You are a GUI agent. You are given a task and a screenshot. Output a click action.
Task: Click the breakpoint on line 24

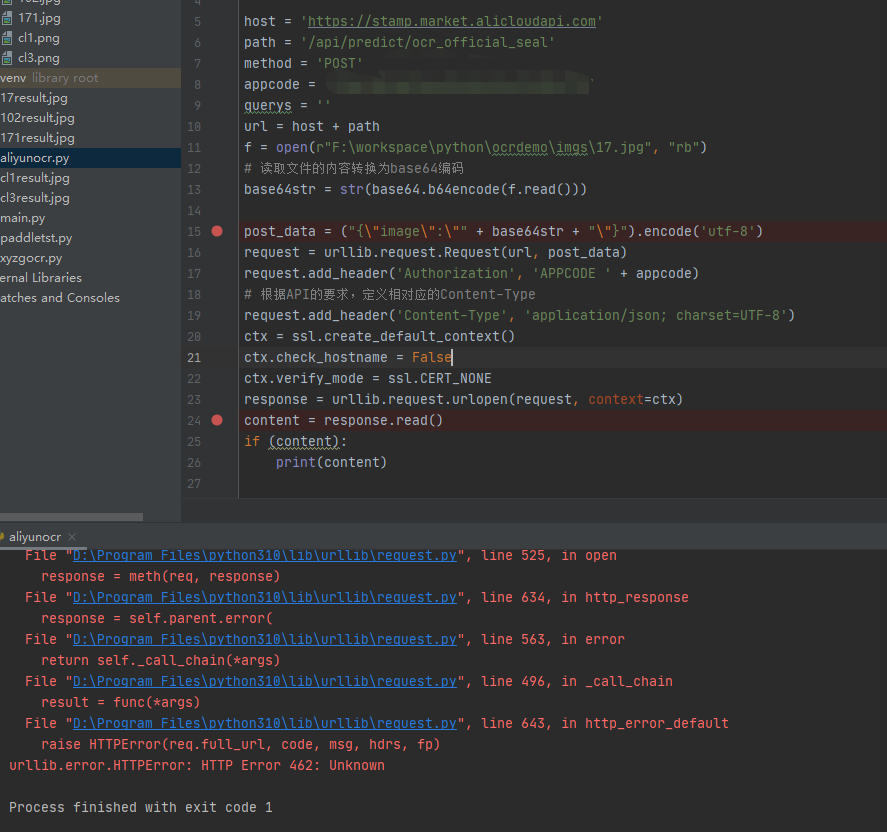pyautogui.click(x=217, y=420)
